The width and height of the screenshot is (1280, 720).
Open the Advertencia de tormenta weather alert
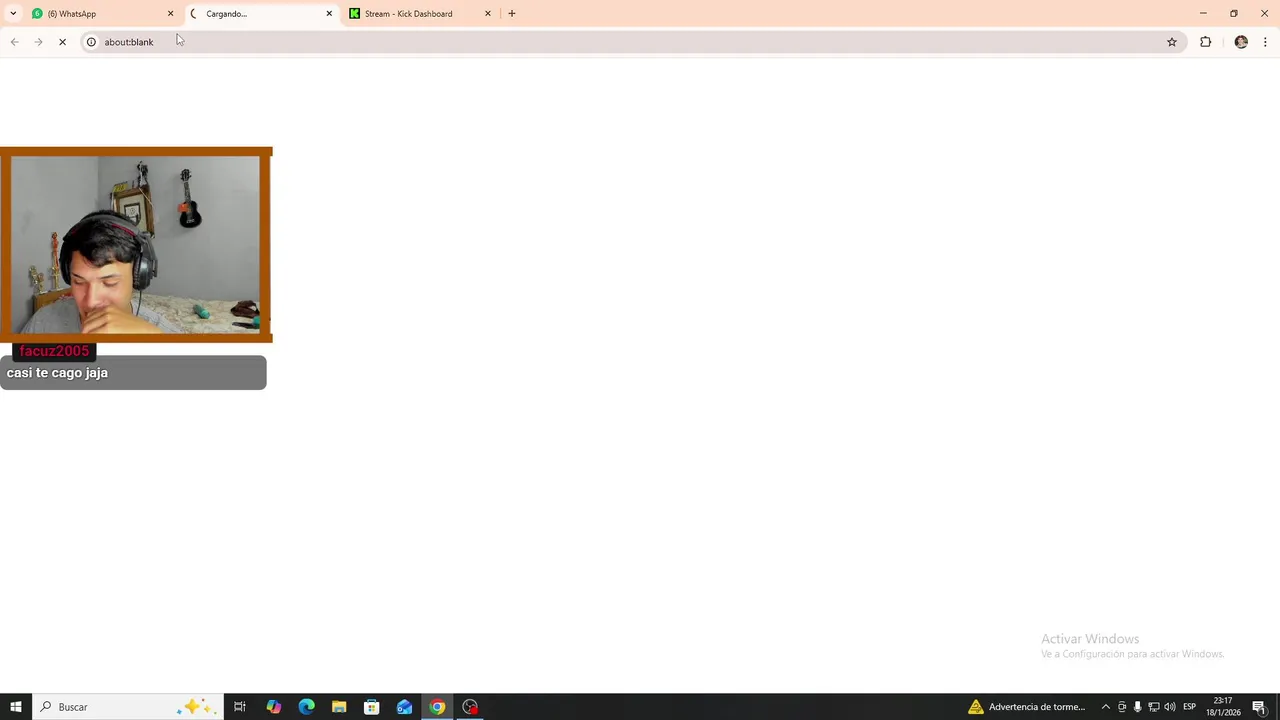[x=1027, y=707]
